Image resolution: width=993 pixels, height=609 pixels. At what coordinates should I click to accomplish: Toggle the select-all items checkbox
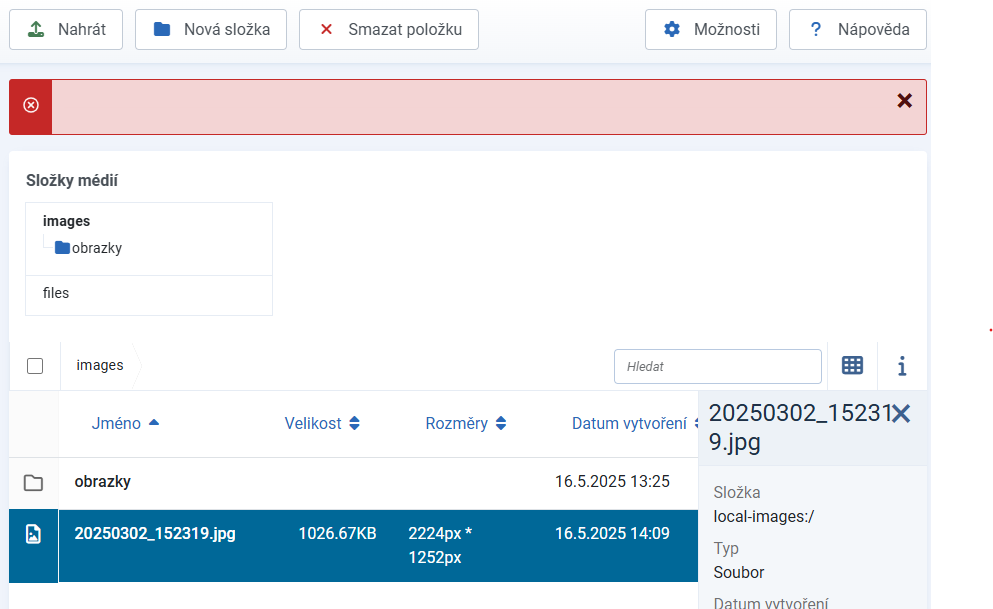(x=35, y=366)
